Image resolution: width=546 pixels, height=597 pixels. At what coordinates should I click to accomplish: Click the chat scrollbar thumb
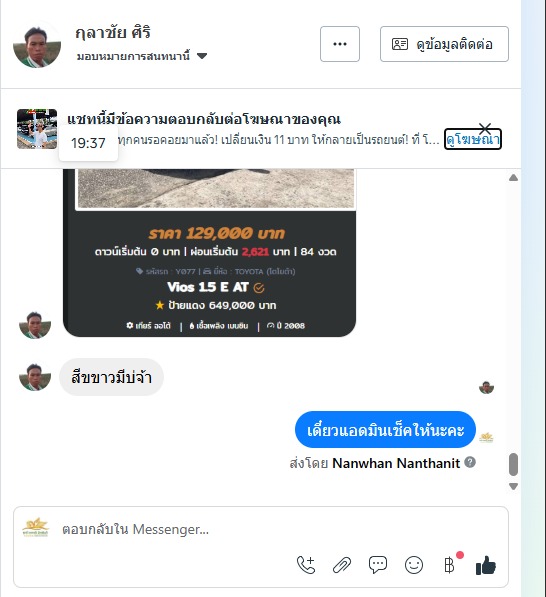[513, 464]
